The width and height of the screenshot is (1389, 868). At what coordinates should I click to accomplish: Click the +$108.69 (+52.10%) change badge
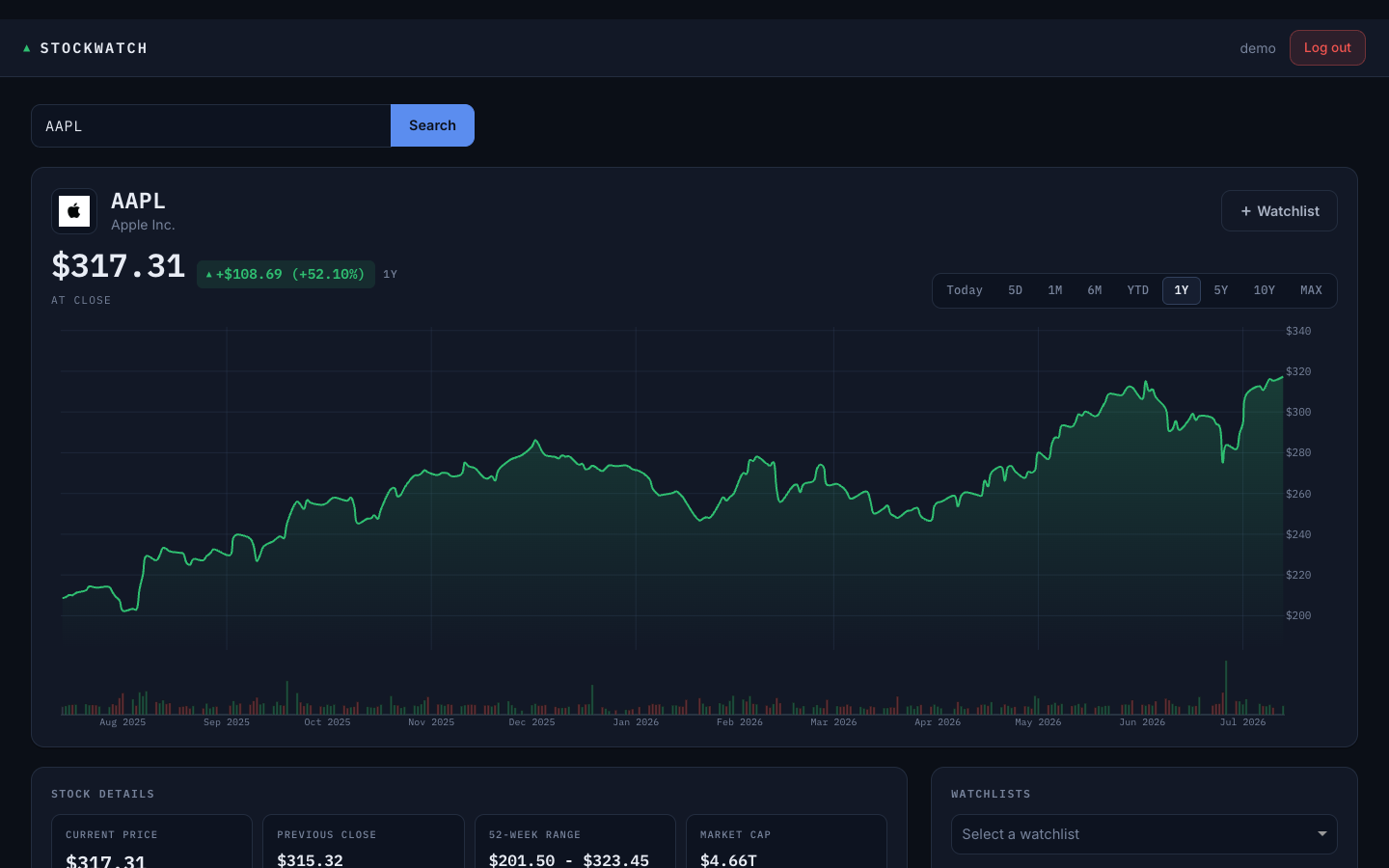[286, 274]
